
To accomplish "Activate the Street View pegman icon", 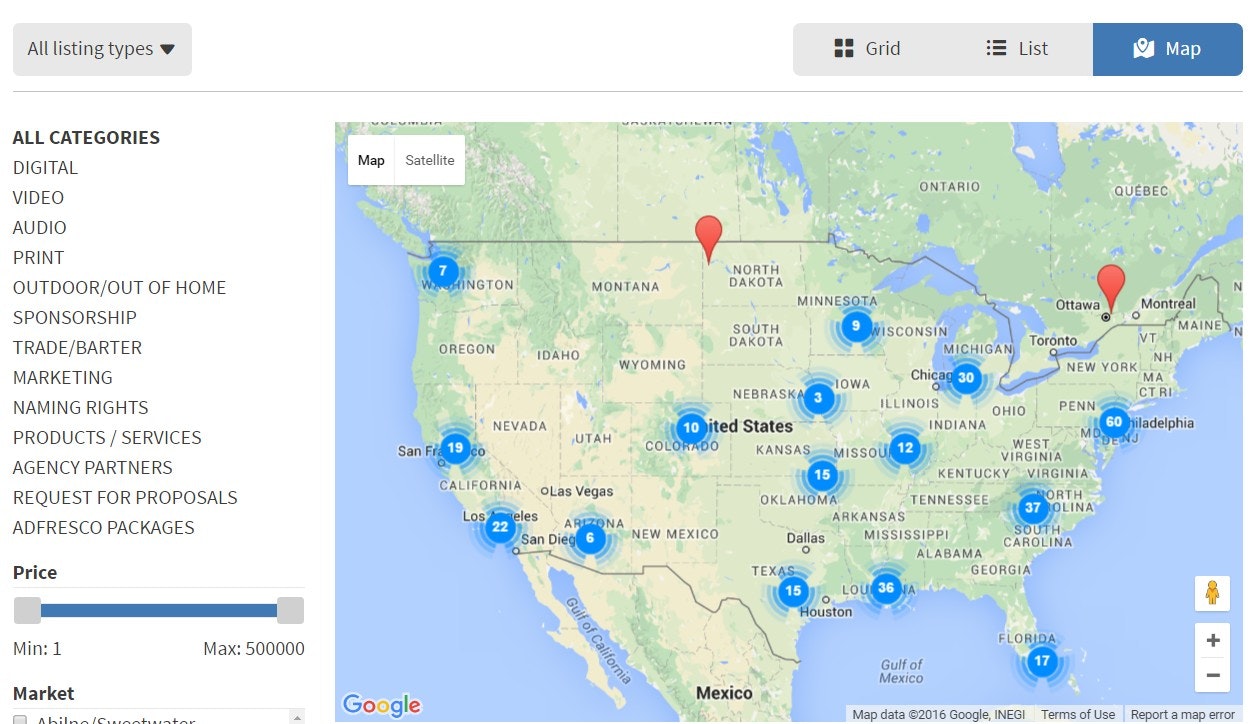I will pos(1212,593).
